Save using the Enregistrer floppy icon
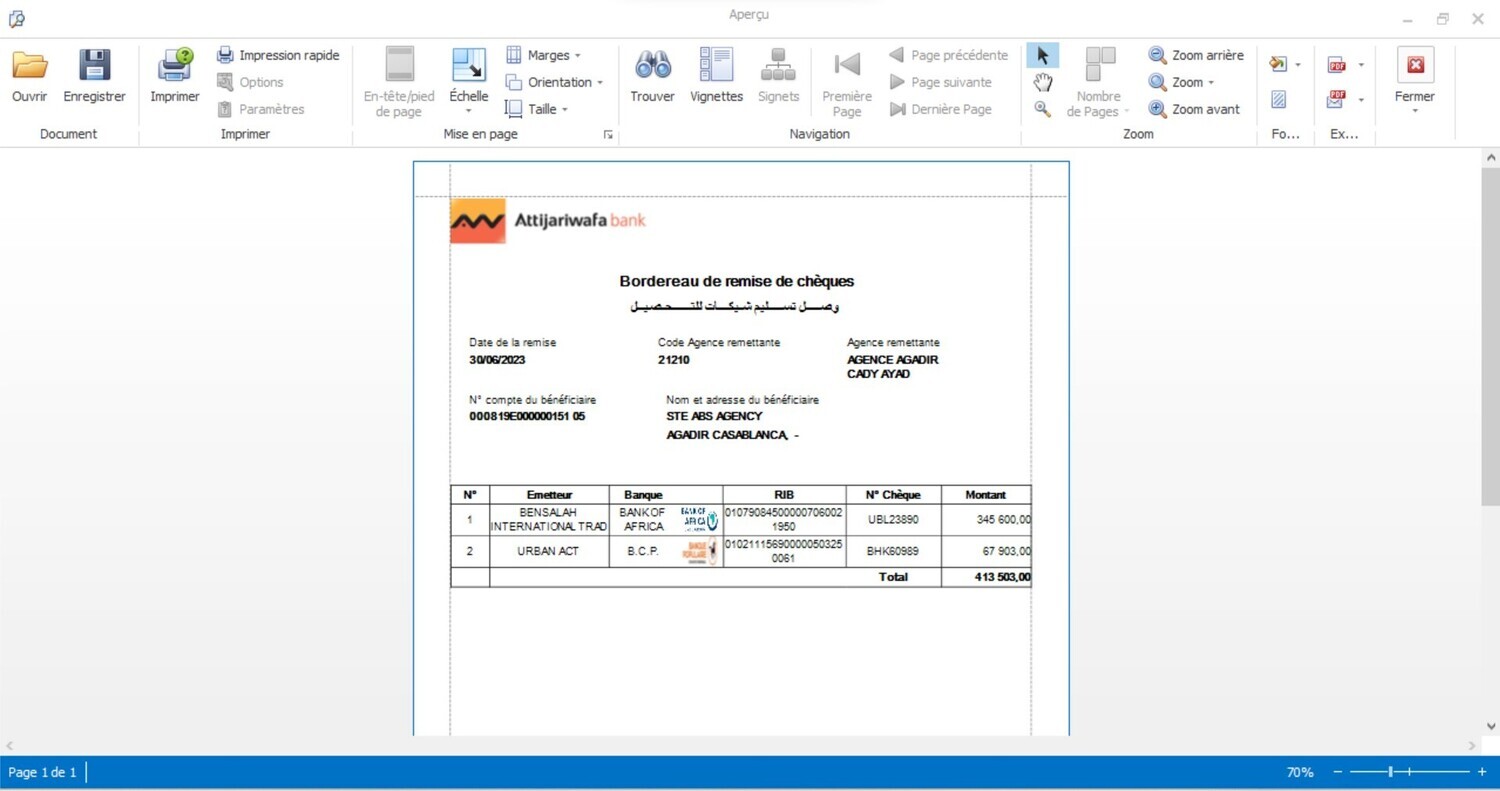Viewport: 1500px width, 791px height. pyautogui.click(x=94, y=65)
